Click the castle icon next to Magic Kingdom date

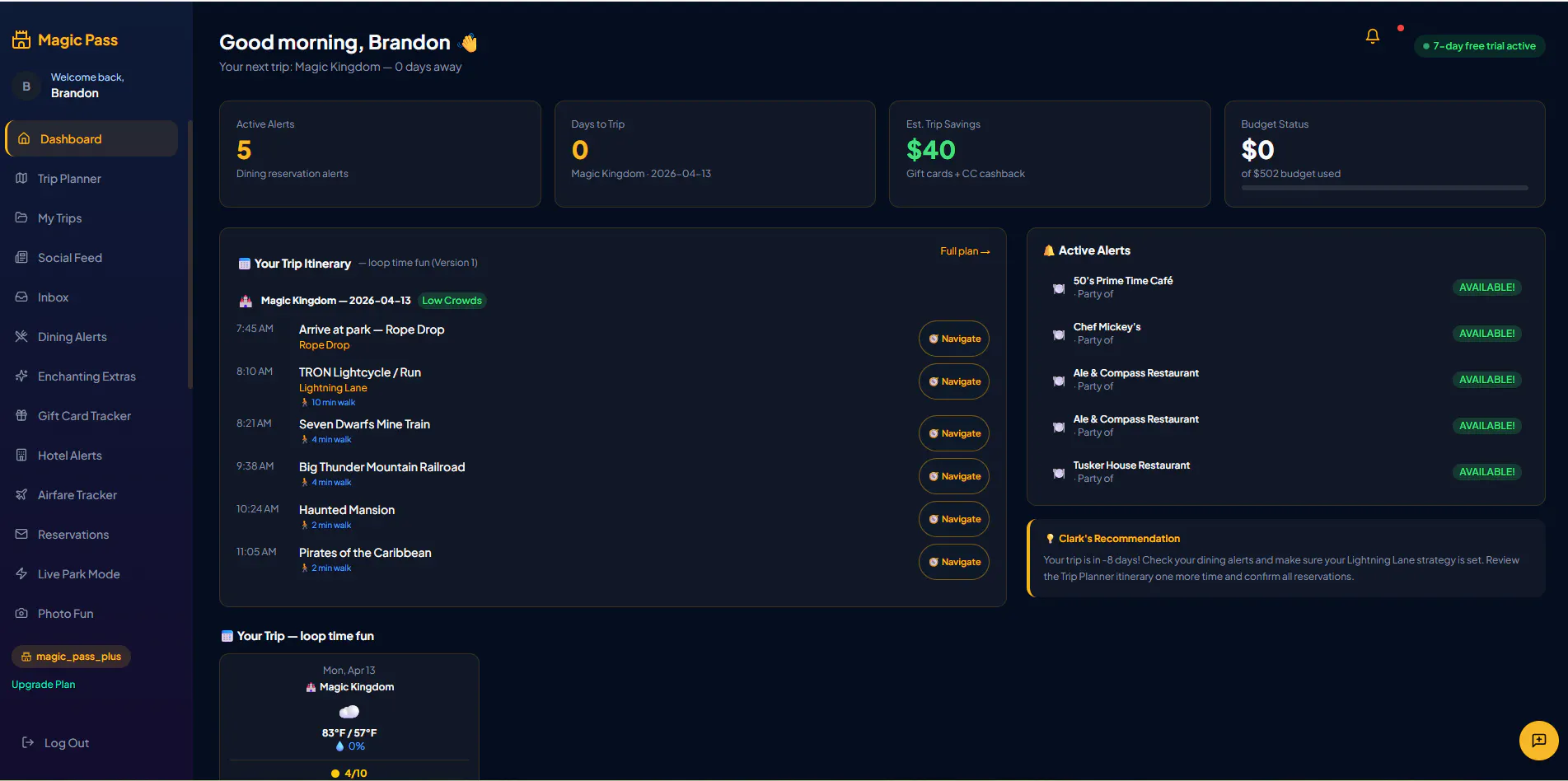246,302
